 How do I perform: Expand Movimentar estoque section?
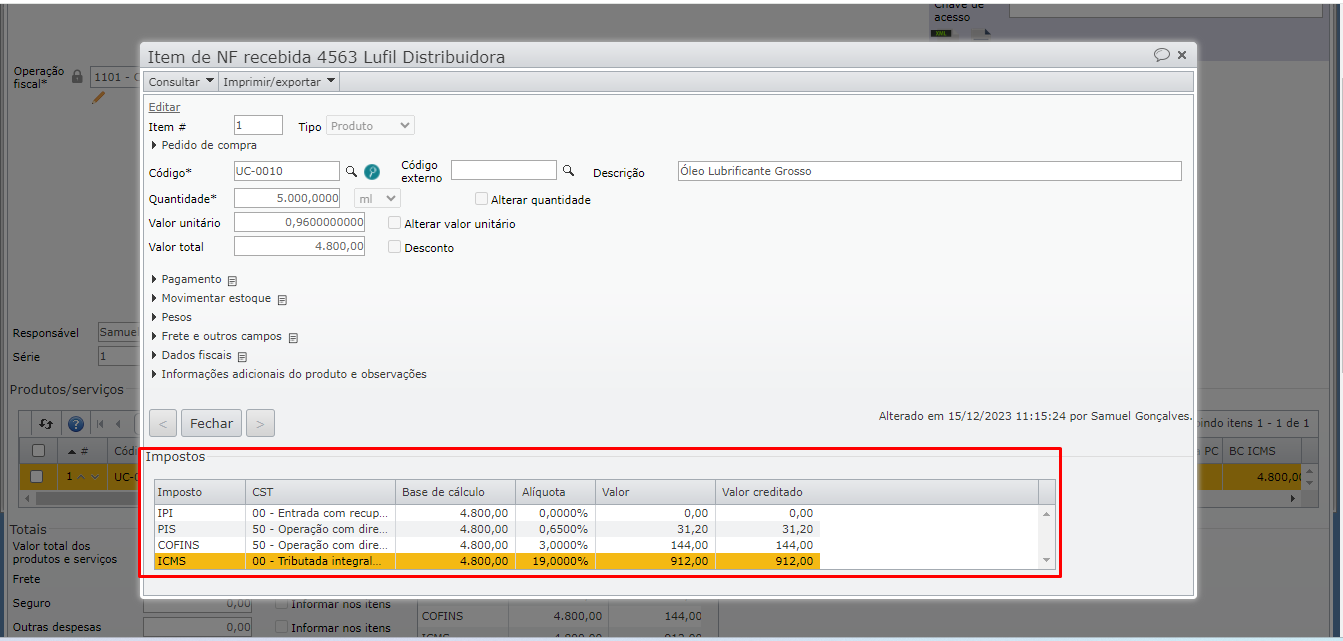pos(210,299)
